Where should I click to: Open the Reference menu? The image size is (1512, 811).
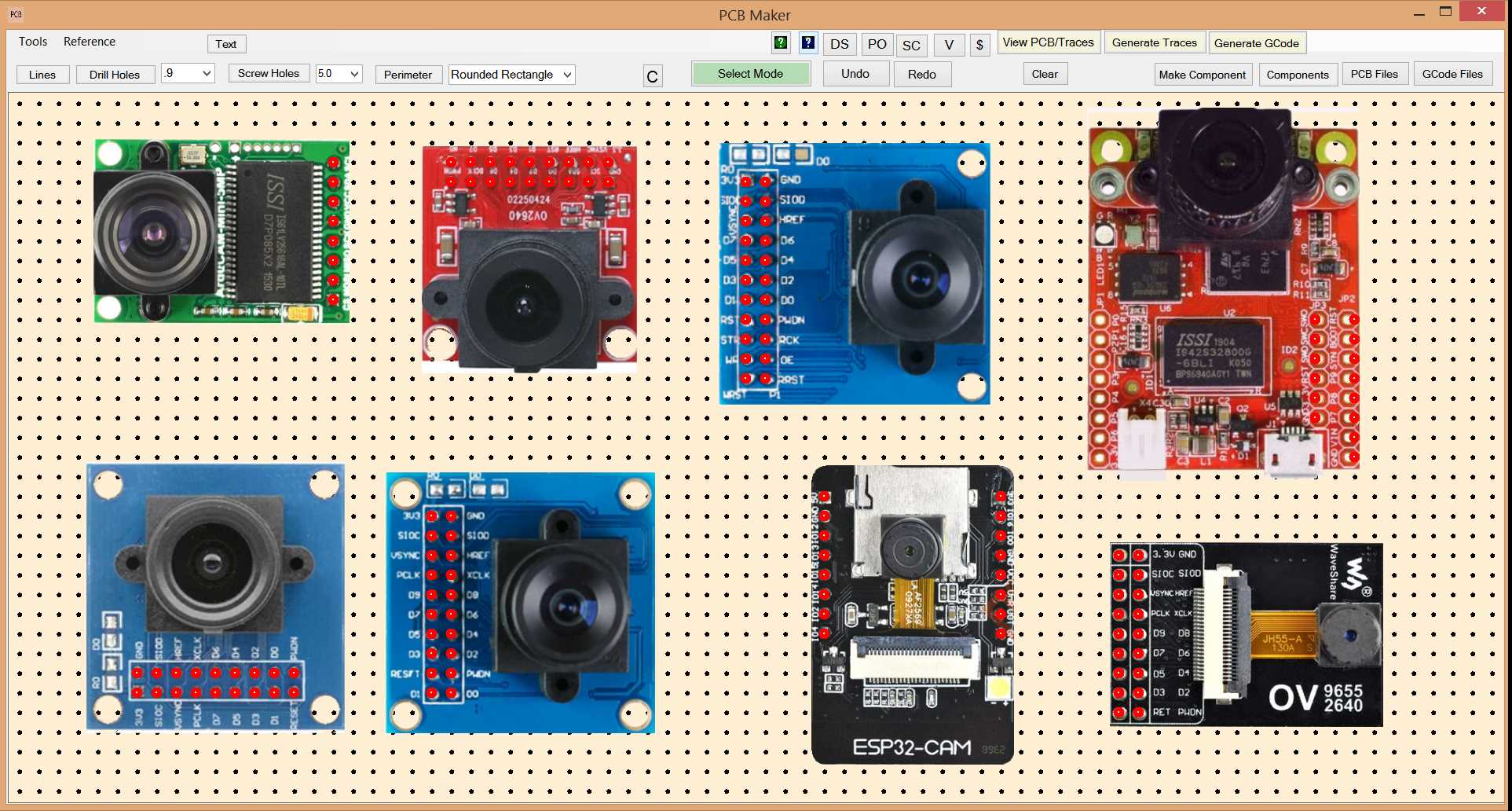click(x=90, y=42)
